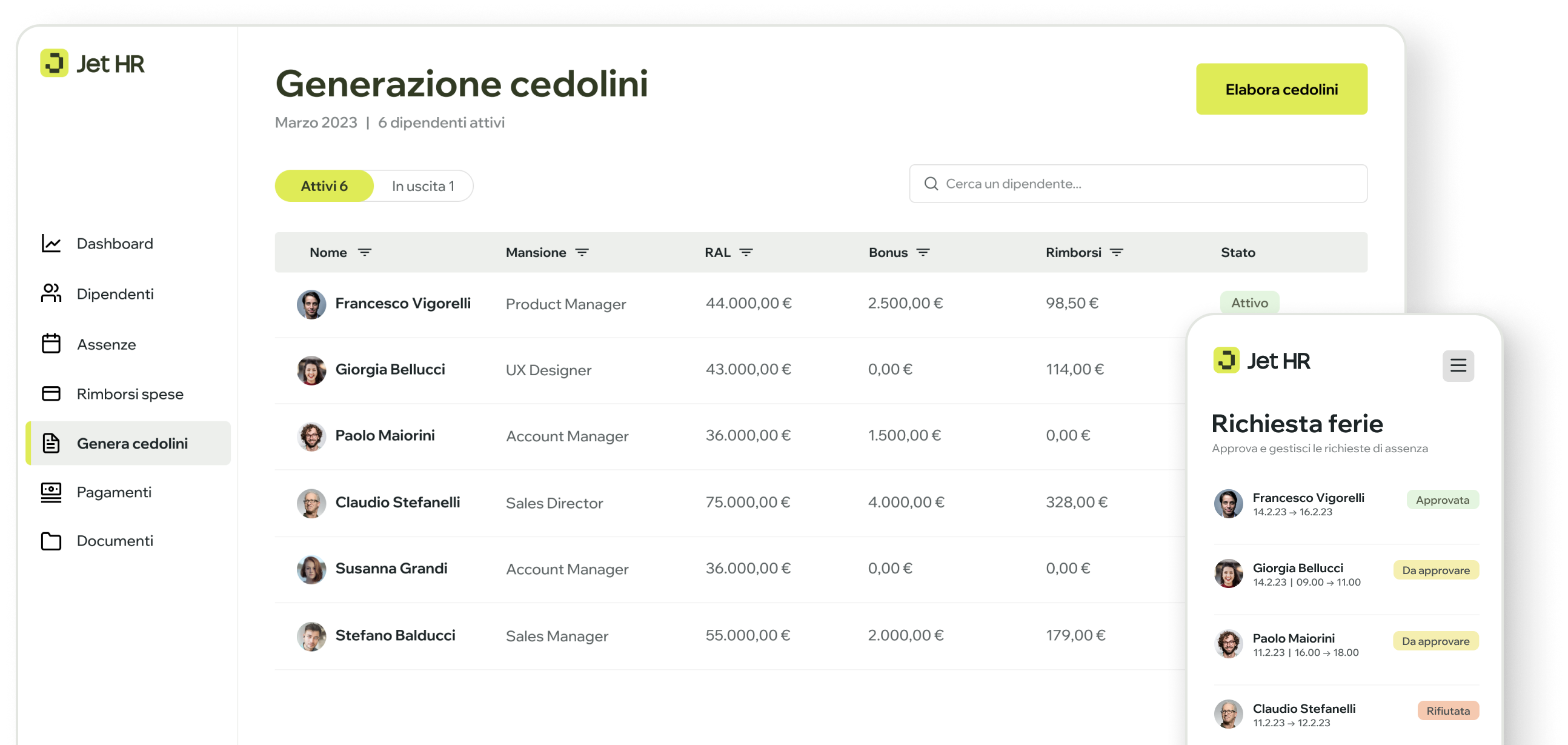The width and height of the screenshot is (1568, 745).
Task: Sort by Mansione column filter icon
Action: tap(582, 252)
